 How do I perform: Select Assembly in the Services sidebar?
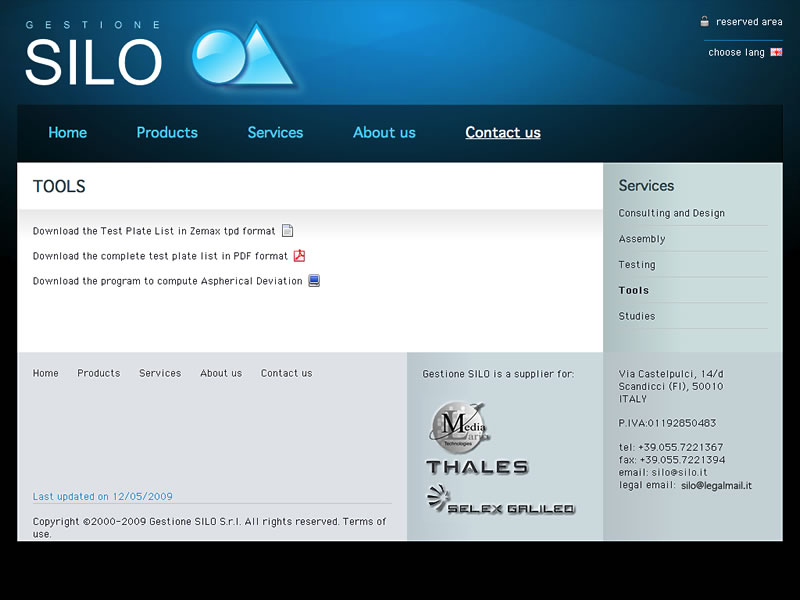point(642,239)
